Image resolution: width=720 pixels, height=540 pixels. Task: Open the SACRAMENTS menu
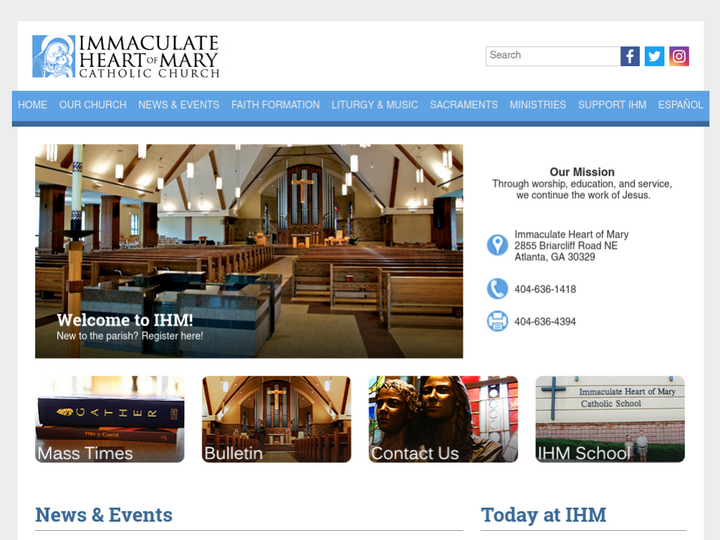(x=464, y=105)
